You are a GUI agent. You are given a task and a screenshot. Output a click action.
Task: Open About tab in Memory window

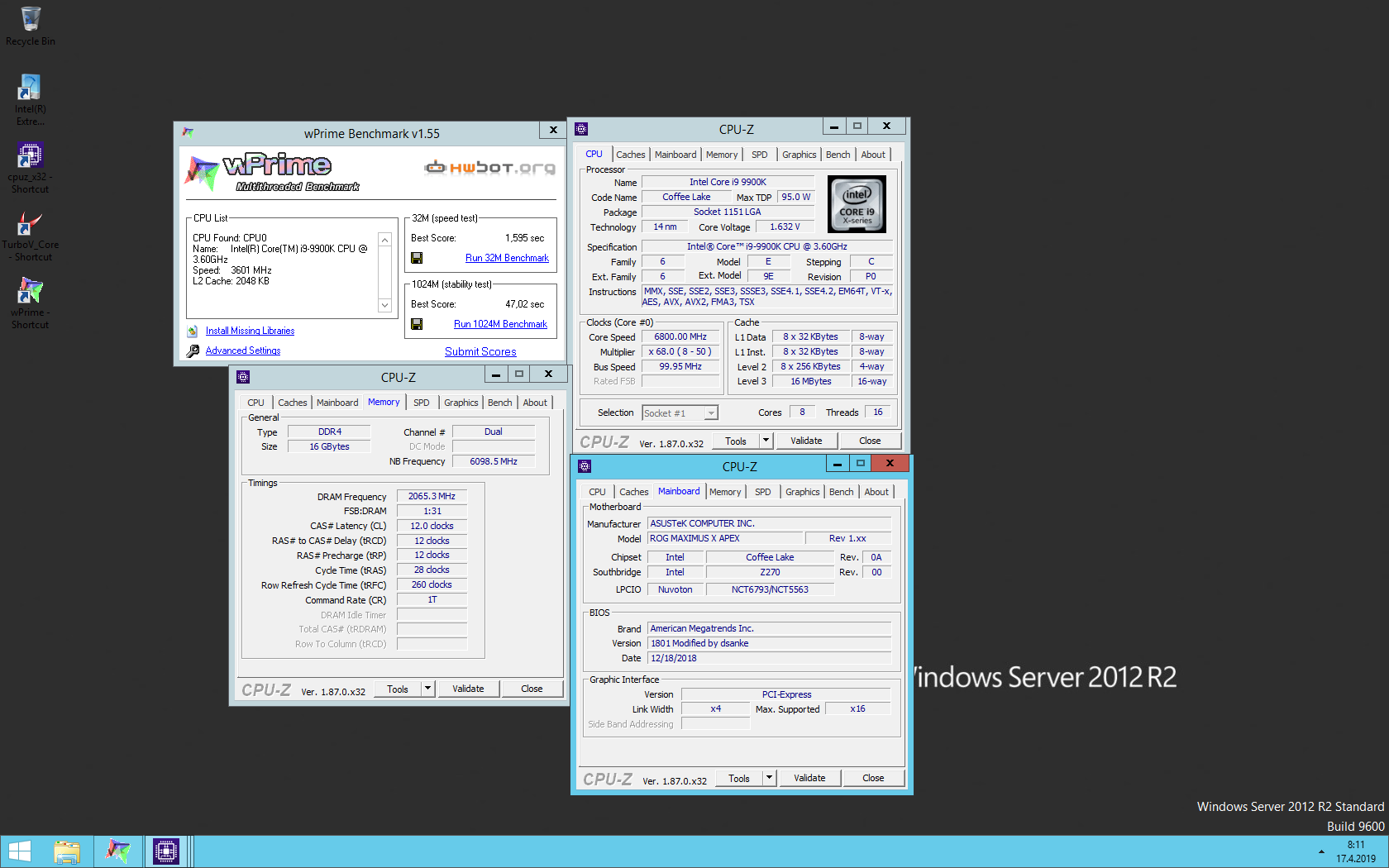(535, 403)
